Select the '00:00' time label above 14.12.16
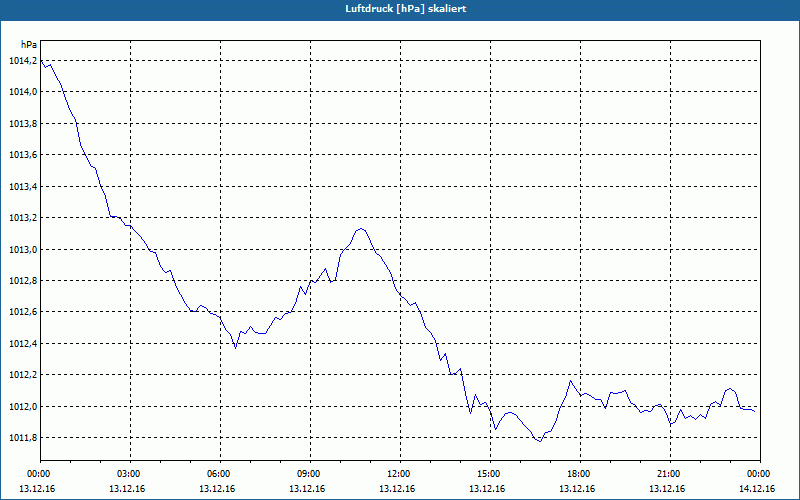This screenshot has height=500, width=800. [760, 474]
